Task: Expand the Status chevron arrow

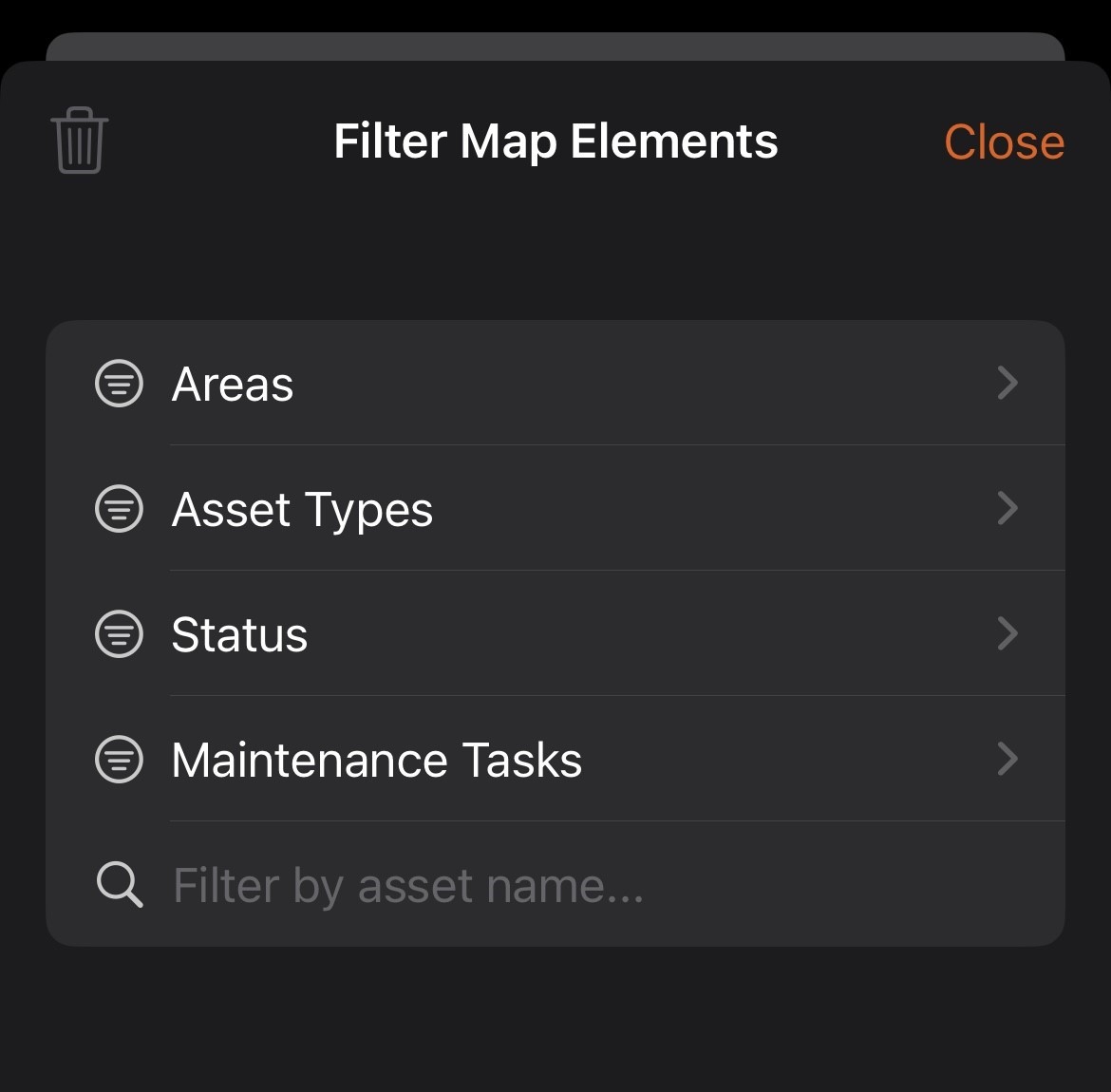Action: pyautogui.click(x=1007, y=634)
